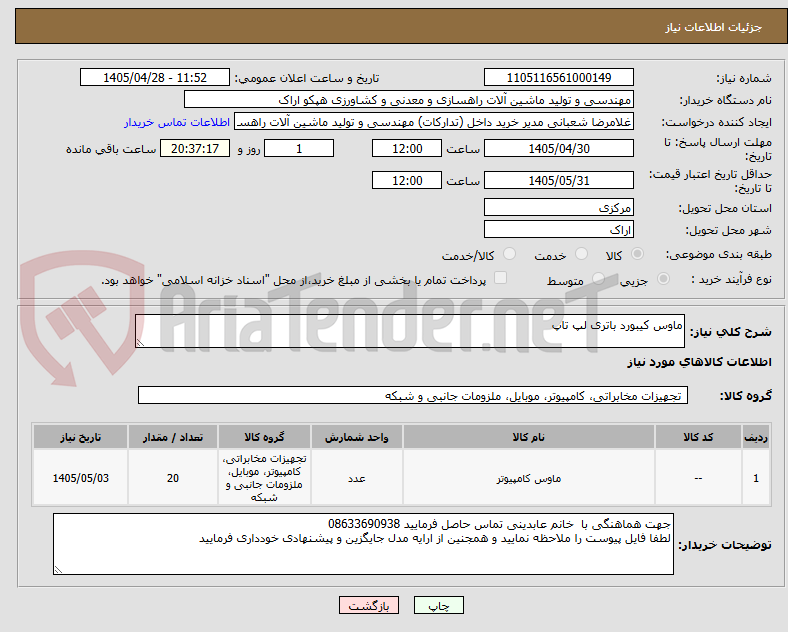This screenshot has height=632, width=788.
Task: Click the اطلاعات کالاهای مورد نیاز heading
Action: (x=699, y=362)
